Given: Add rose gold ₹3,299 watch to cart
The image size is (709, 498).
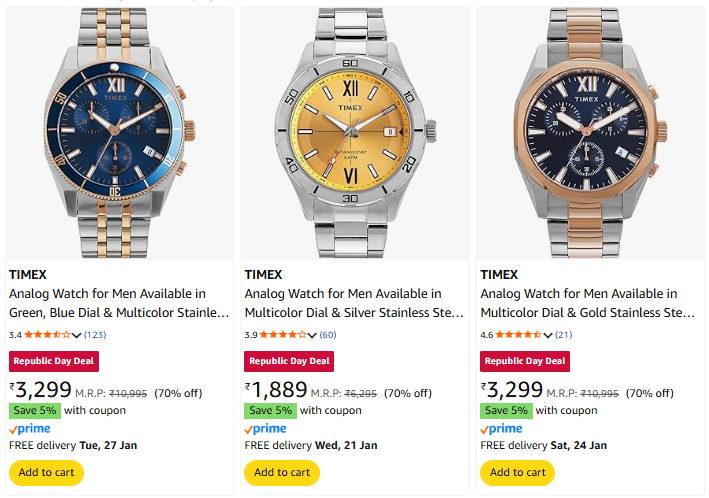Looking at the screenshot, I should (518, 472).
